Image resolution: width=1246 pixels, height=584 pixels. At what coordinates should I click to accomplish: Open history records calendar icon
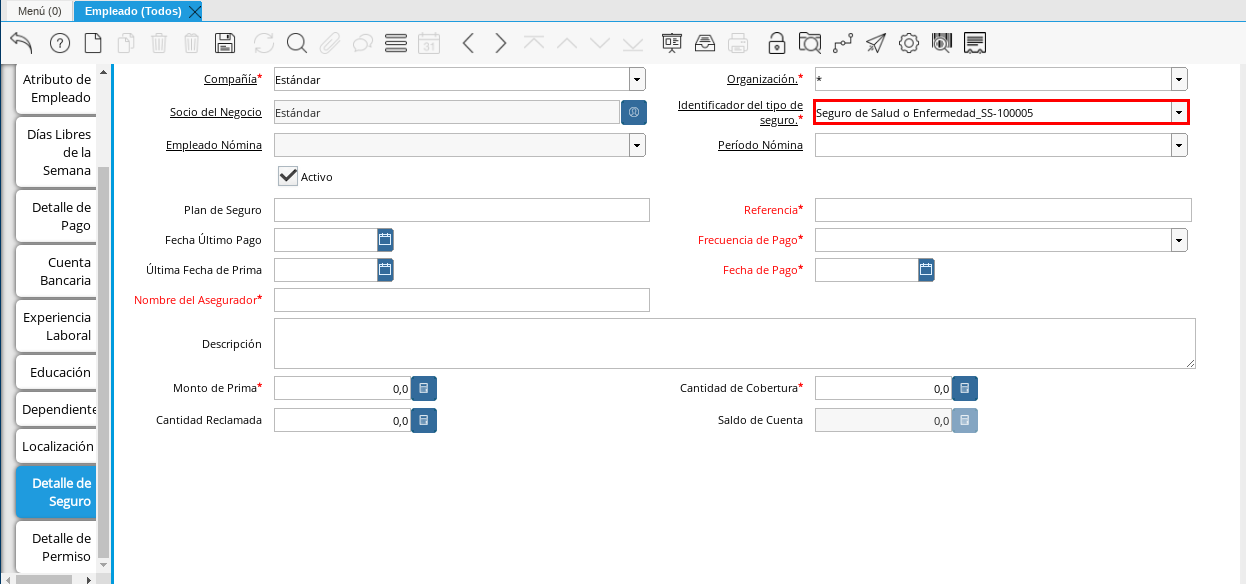(429, 43)
